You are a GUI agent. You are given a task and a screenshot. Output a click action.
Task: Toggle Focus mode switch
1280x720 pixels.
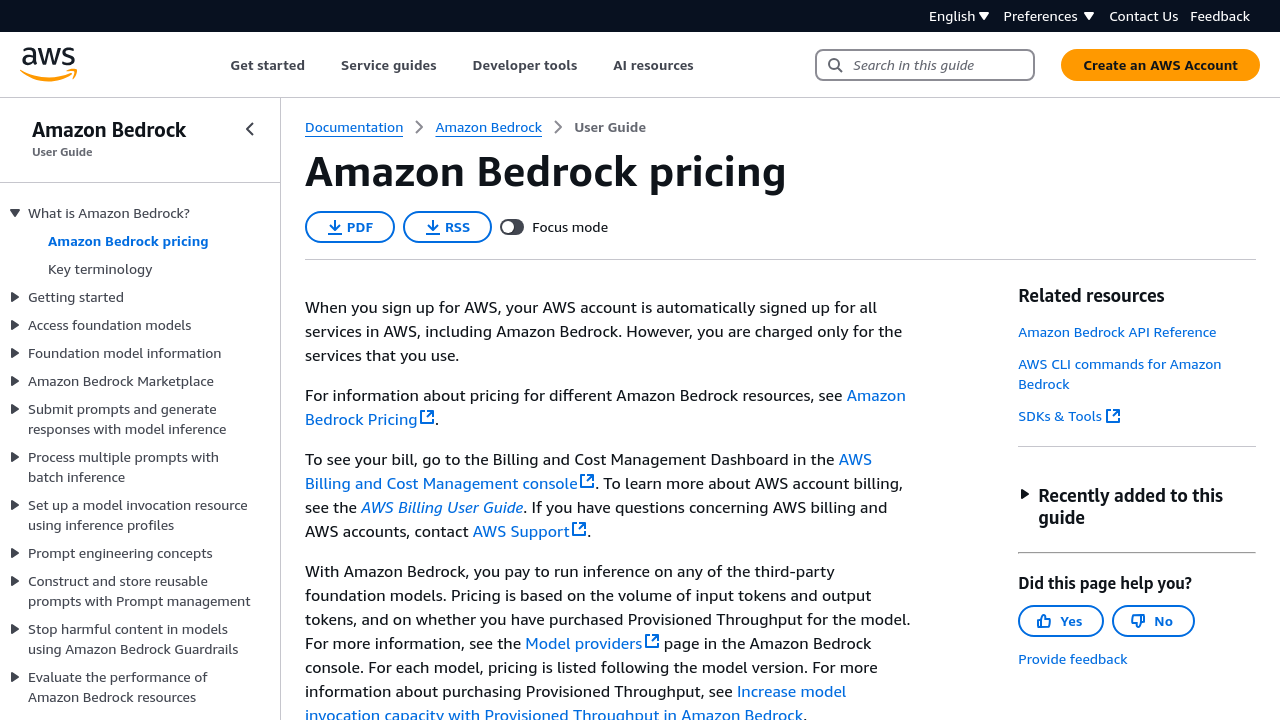512,227
